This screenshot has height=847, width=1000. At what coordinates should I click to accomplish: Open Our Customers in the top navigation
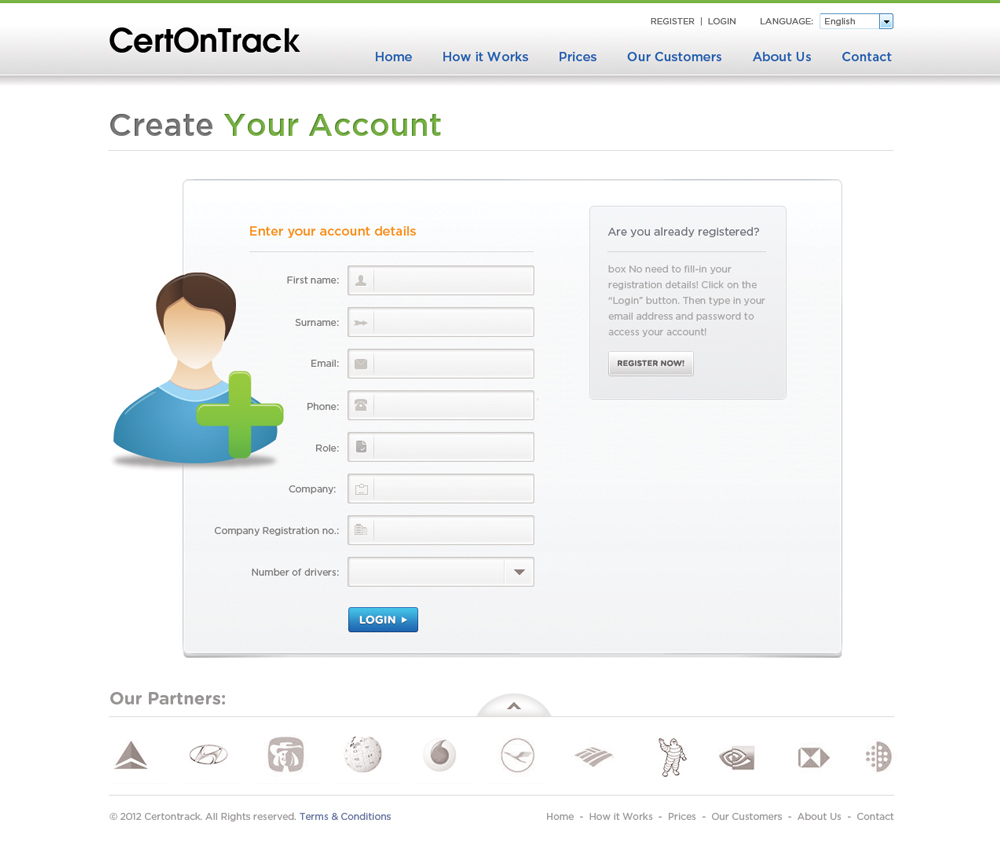click(674, 57)
